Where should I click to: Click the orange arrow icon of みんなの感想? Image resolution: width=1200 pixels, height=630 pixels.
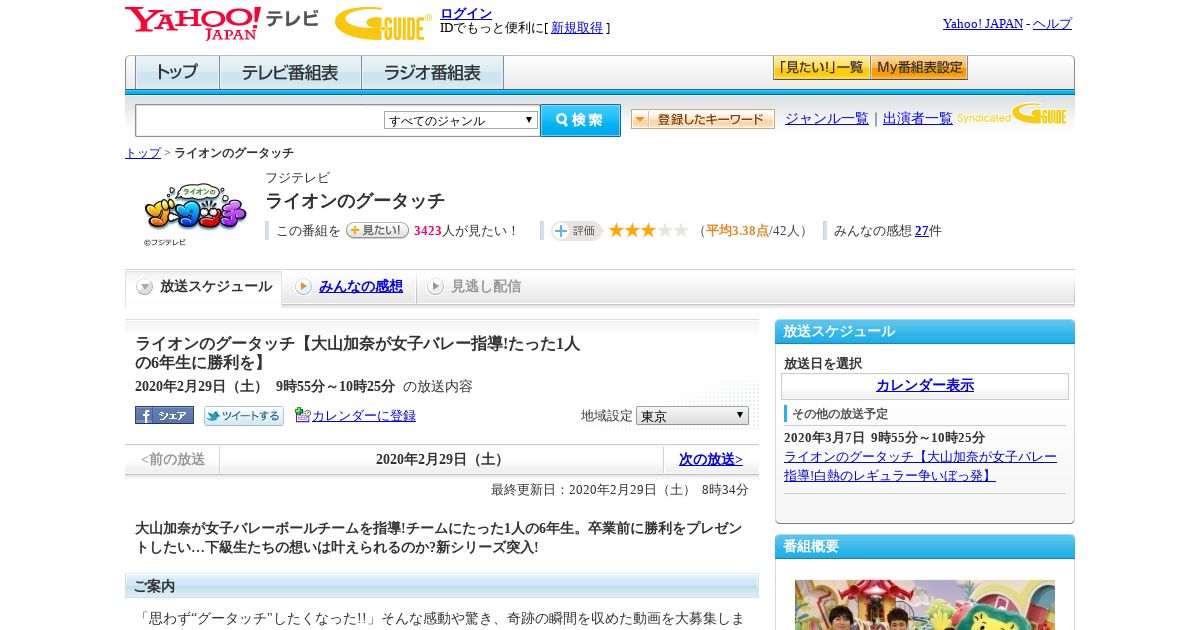(303, 287)
